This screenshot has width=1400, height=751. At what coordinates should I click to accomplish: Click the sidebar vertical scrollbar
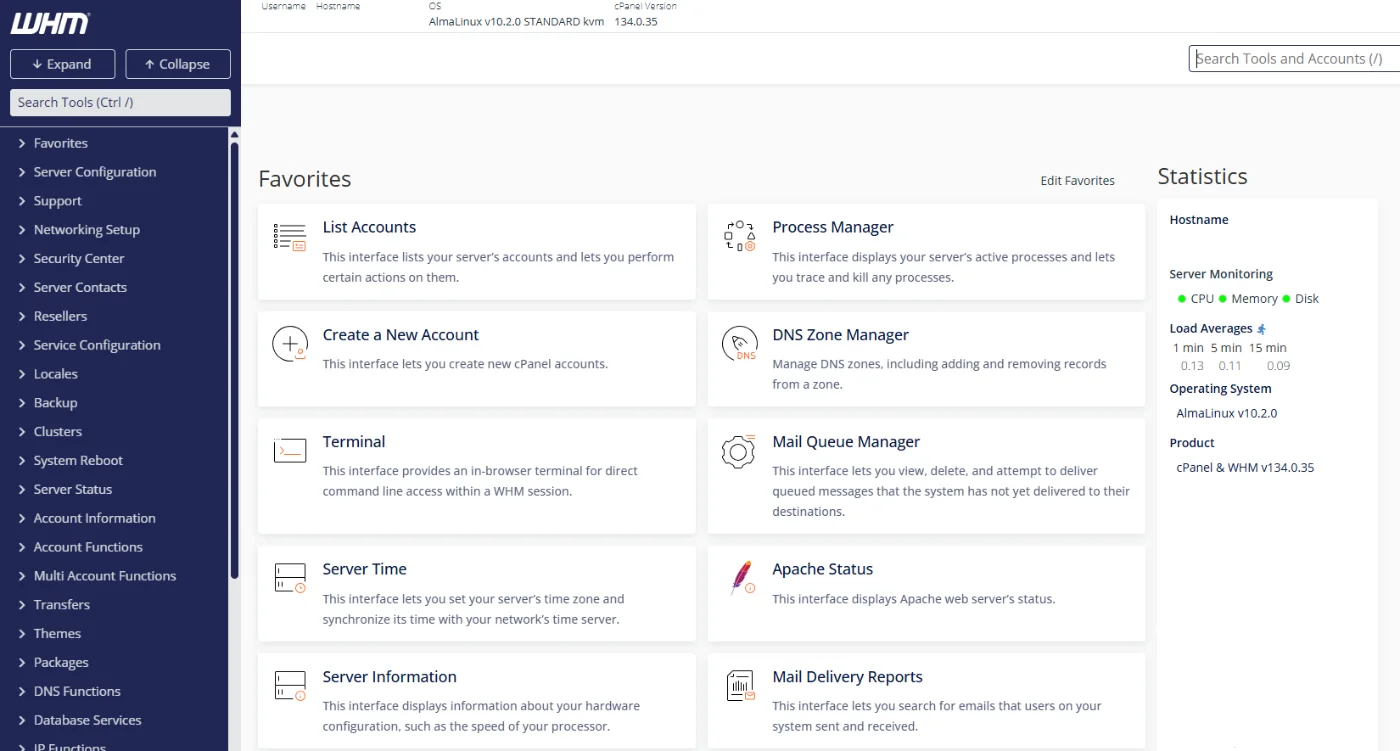click(x=235, y=360)
